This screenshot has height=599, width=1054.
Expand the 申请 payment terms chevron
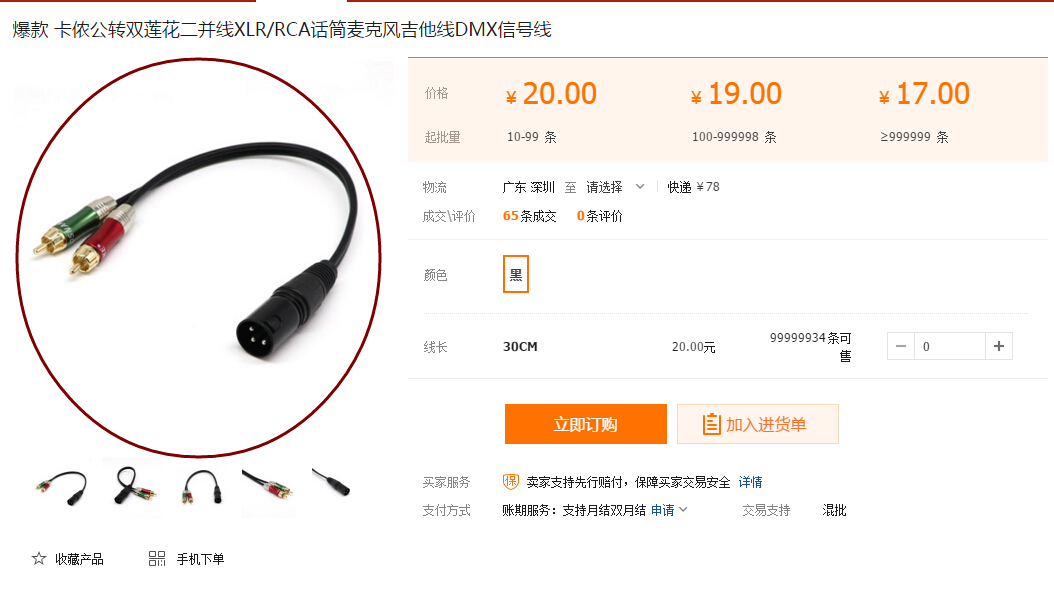[x=684, y=510]
